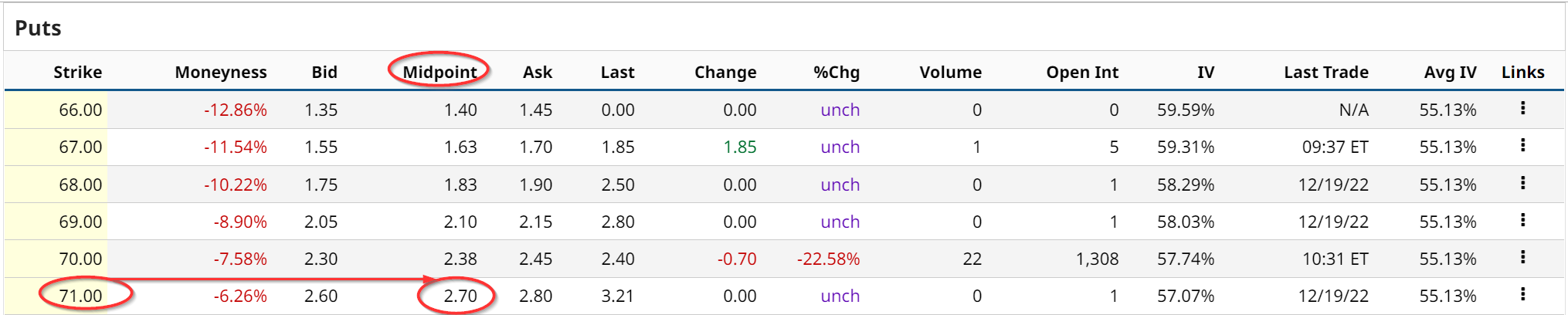Screen dimensions: 1568x315
Task: Sort puts by IV column header
Action: point(1205,72)
